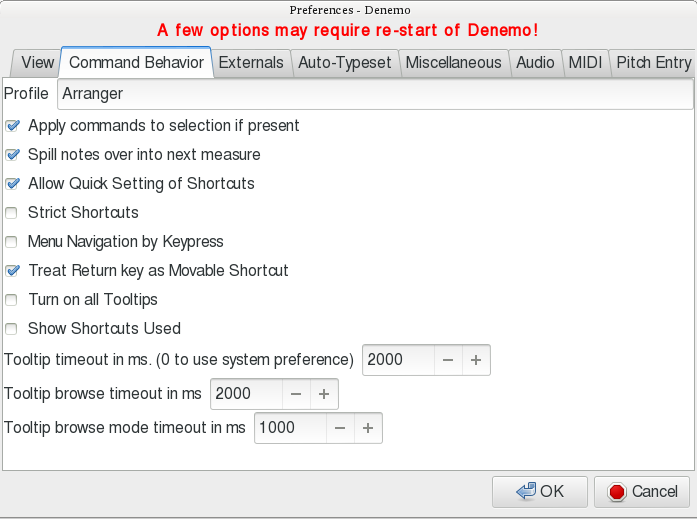
Task: Go to the Auto-Typeset tab
Action: [x=345, y=62]
